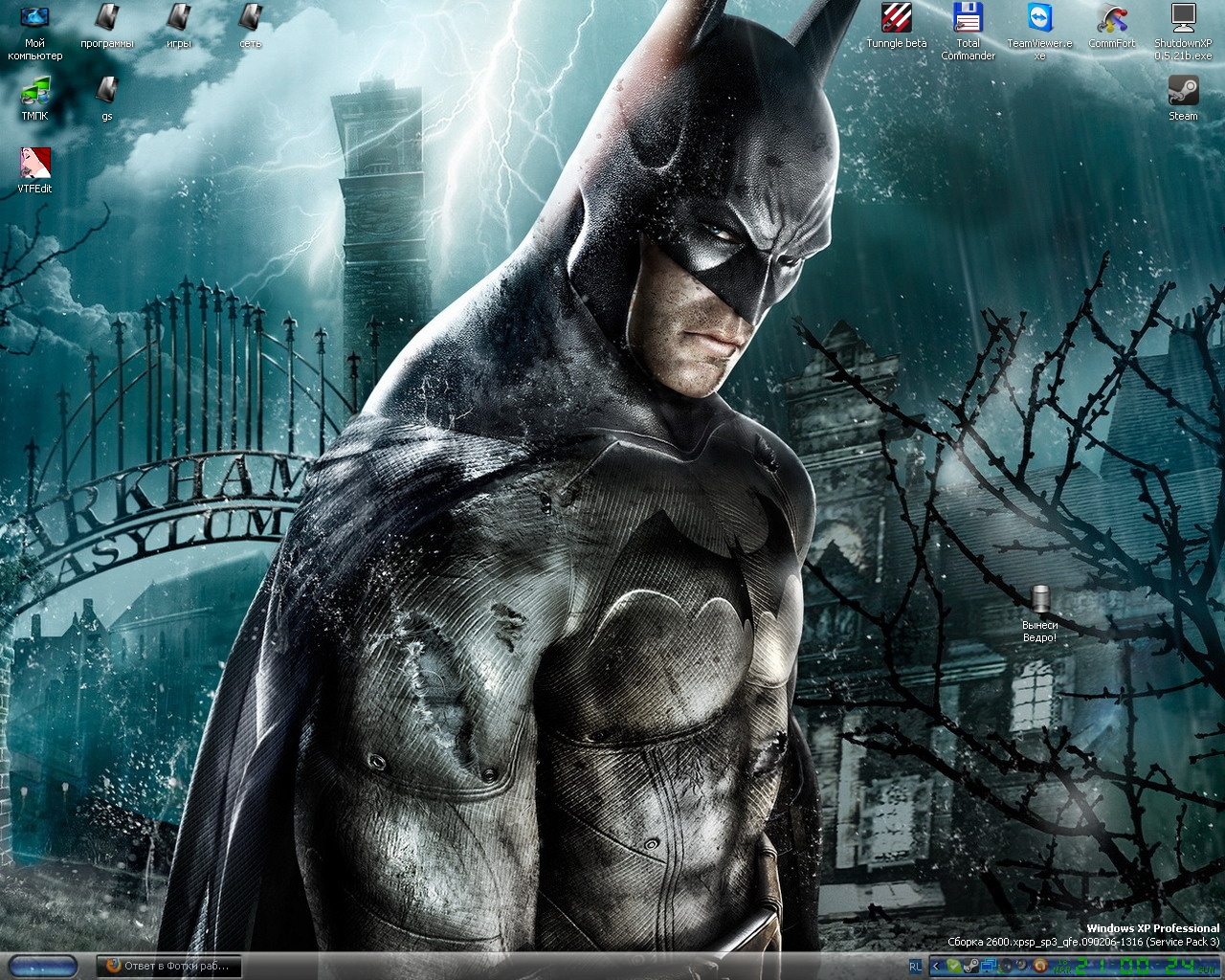Screen dimensions: 1225x980
Task: Change the RL keyboard language indicator
Action: point(915,966)
